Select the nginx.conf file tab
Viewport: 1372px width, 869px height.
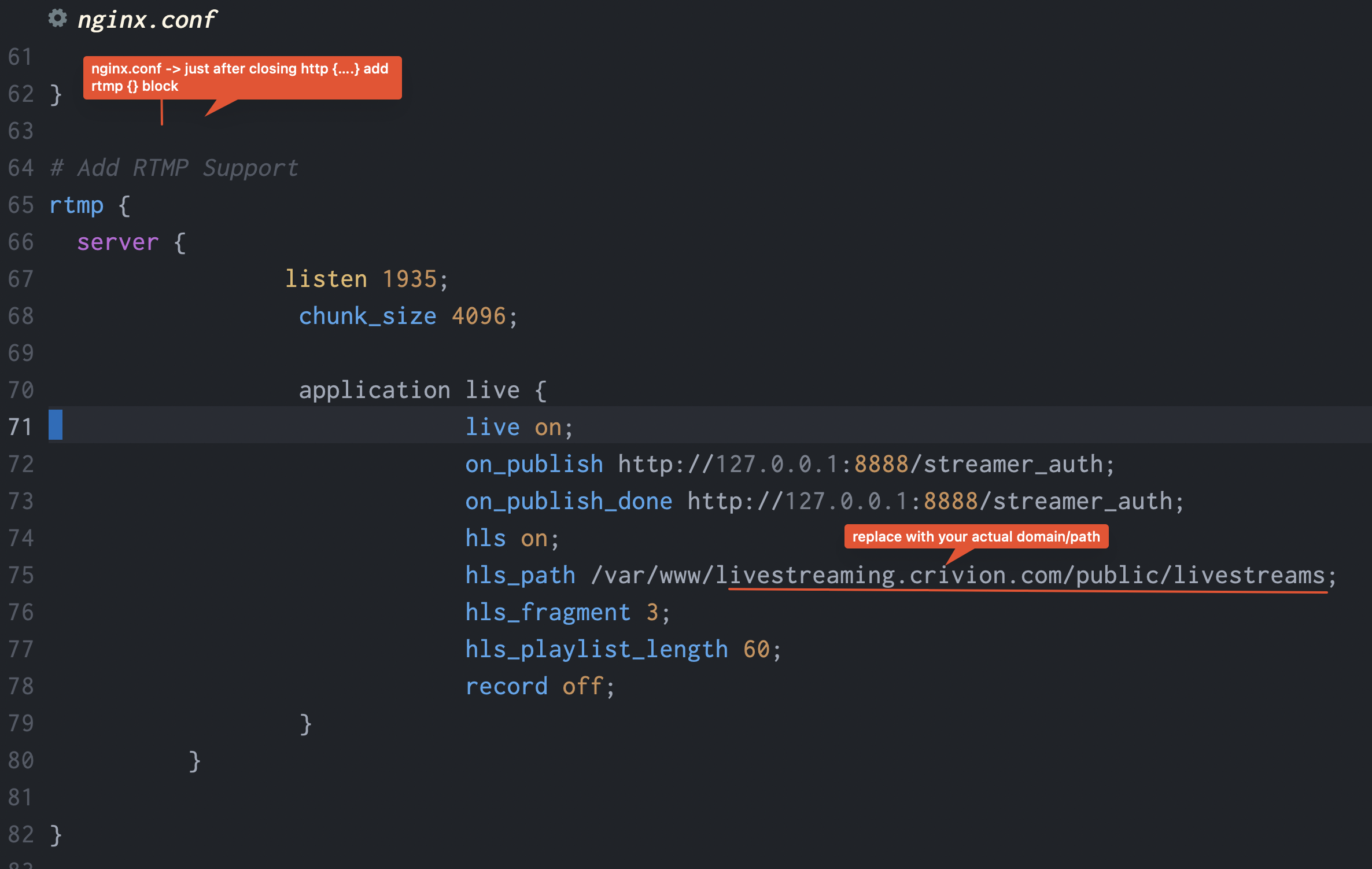(146, 20)
